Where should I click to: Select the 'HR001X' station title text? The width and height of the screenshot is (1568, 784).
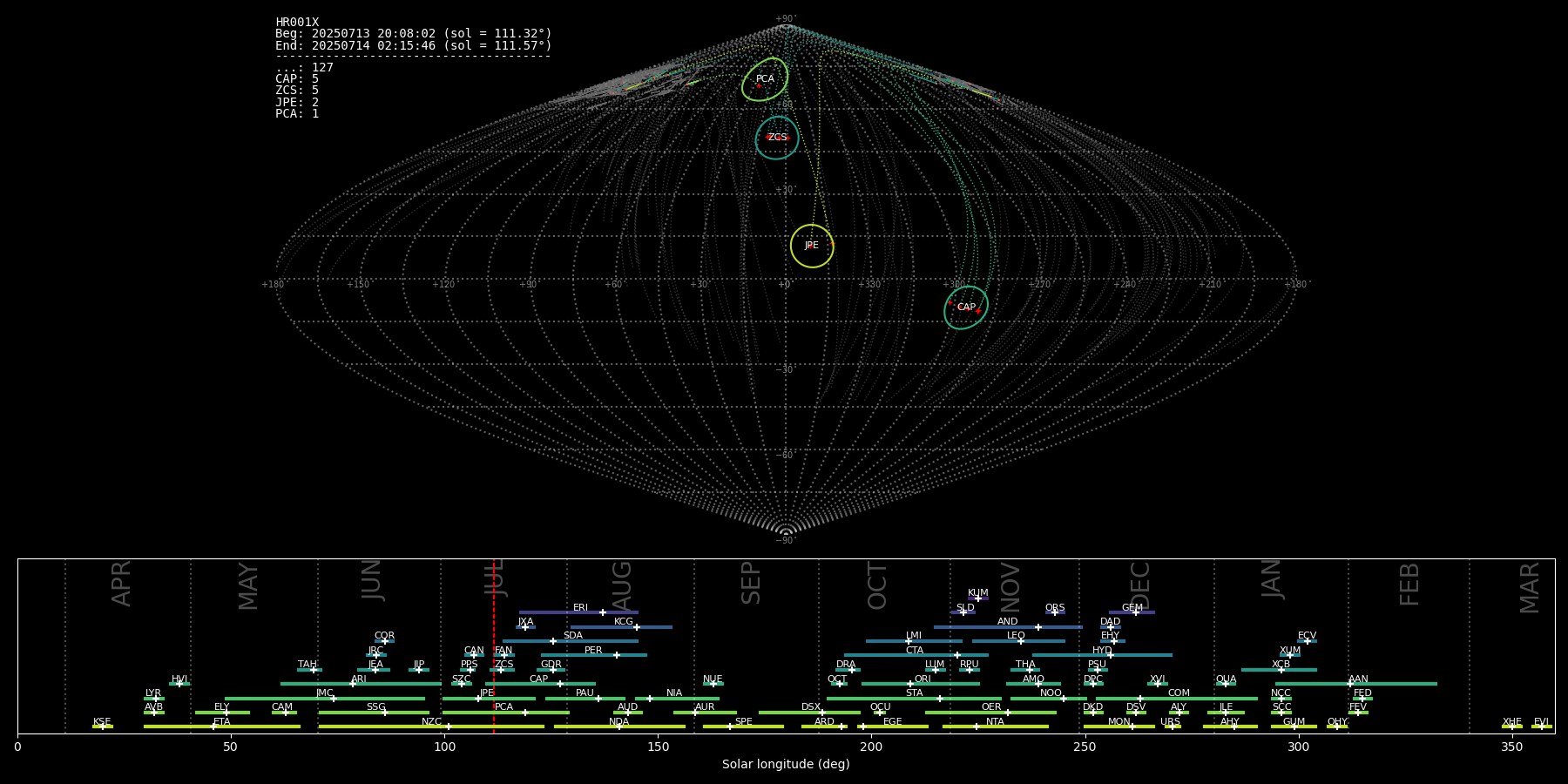pyautogui.click(x=297, y=23)
